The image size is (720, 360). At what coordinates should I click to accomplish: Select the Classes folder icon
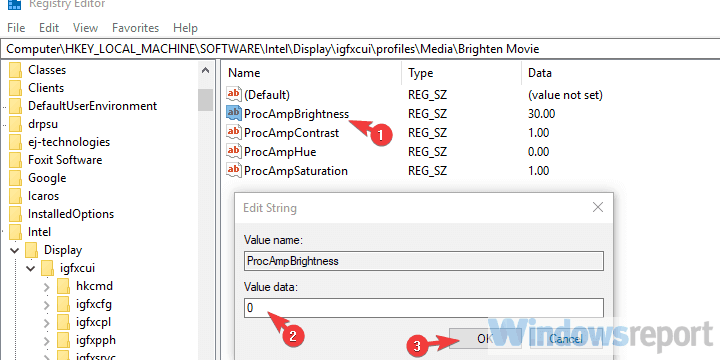[x=16, y=70]
